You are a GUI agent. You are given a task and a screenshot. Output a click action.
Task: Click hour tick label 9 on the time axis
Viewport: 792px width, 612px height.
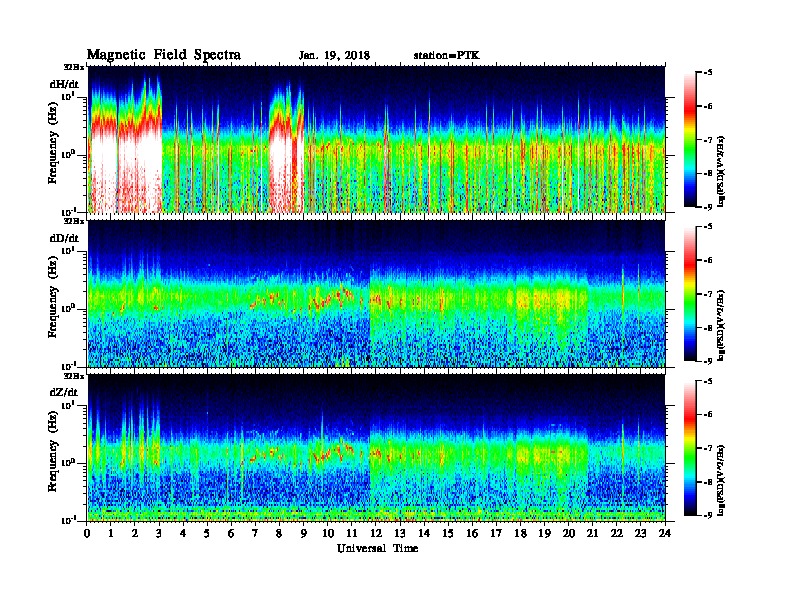(x=304, y=534)
